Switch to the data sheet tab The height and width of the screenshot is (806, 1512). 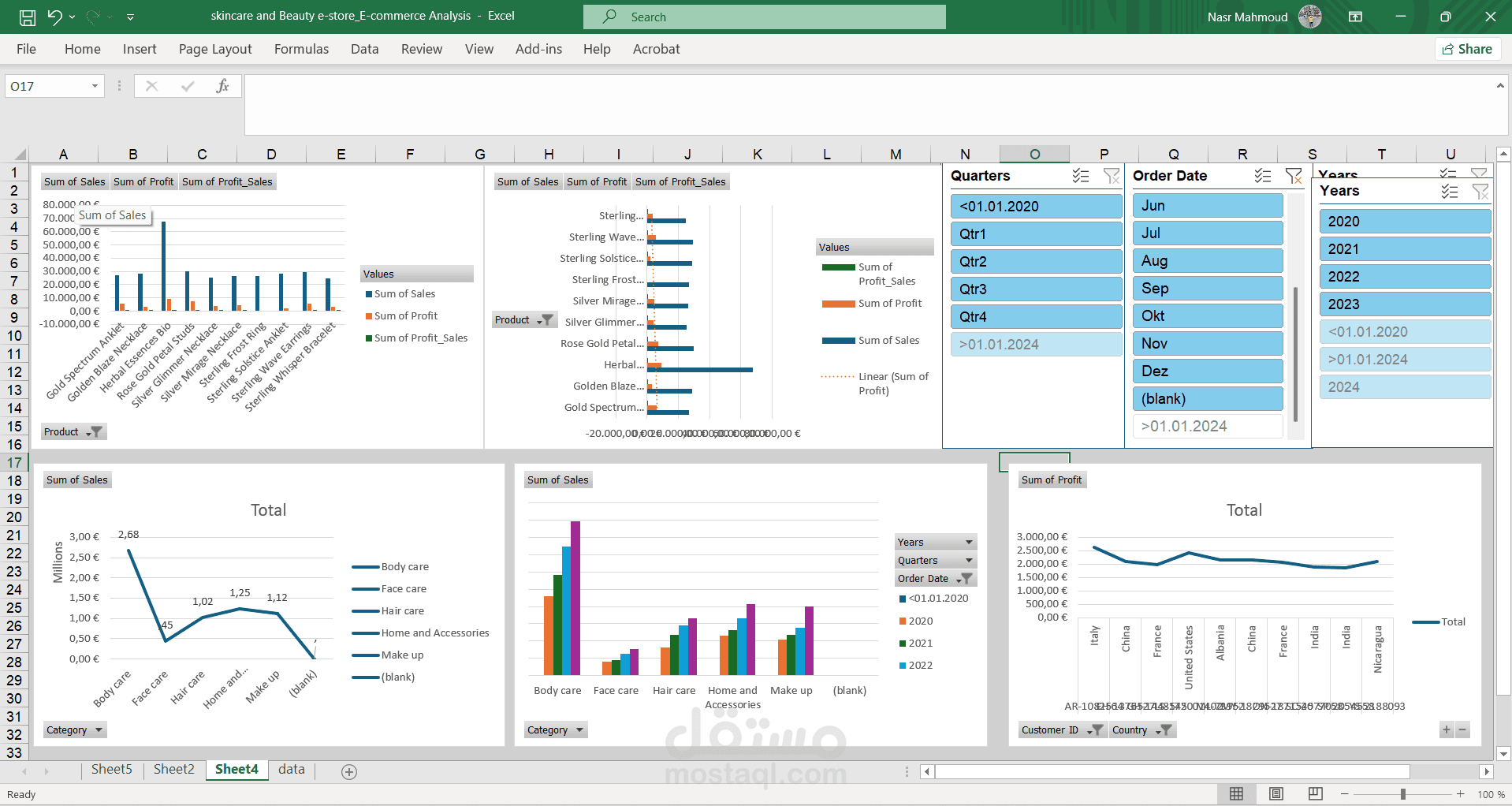tap(291, 769)
